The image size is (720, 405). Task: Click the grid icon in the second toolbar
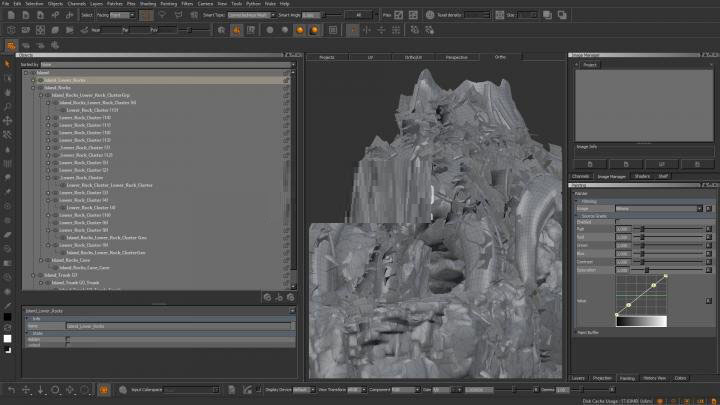point(396,30)
